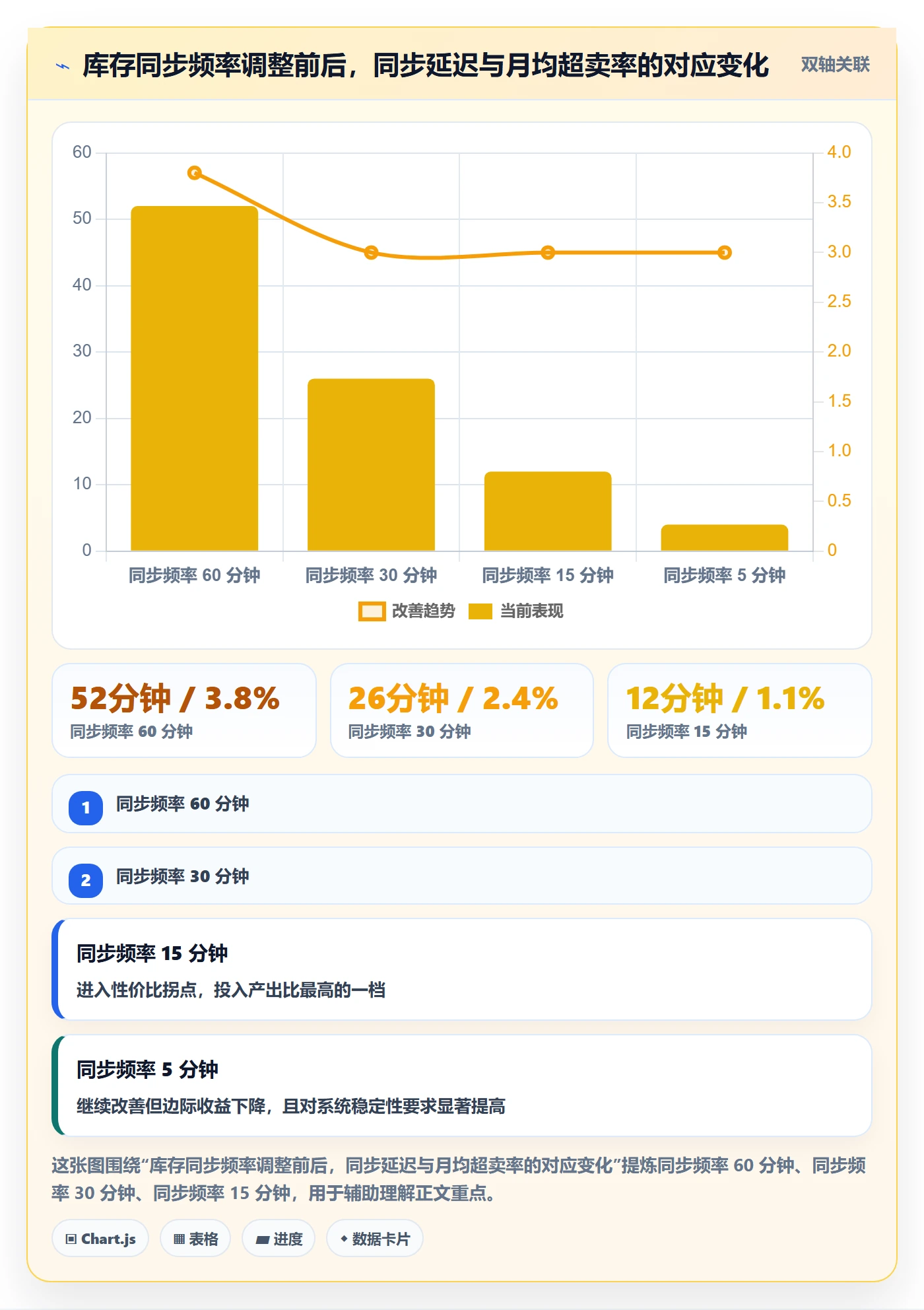This screenshot has width=924, height=1310.
Task: Click the summary paragraph starting with 这张图围绕
Action: tap(459, 1179)
